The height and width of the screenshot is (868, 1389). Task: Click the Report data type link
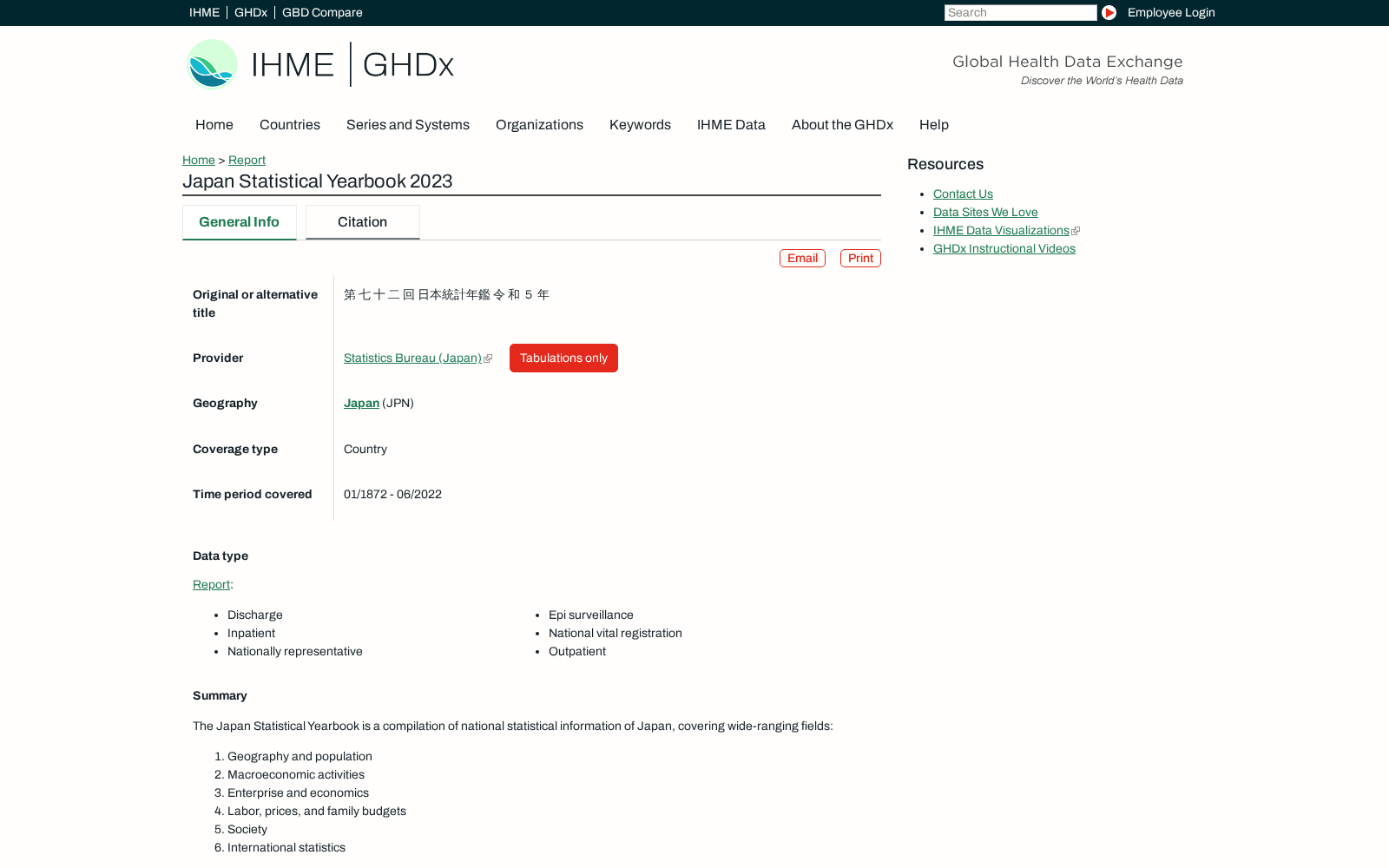211,585
